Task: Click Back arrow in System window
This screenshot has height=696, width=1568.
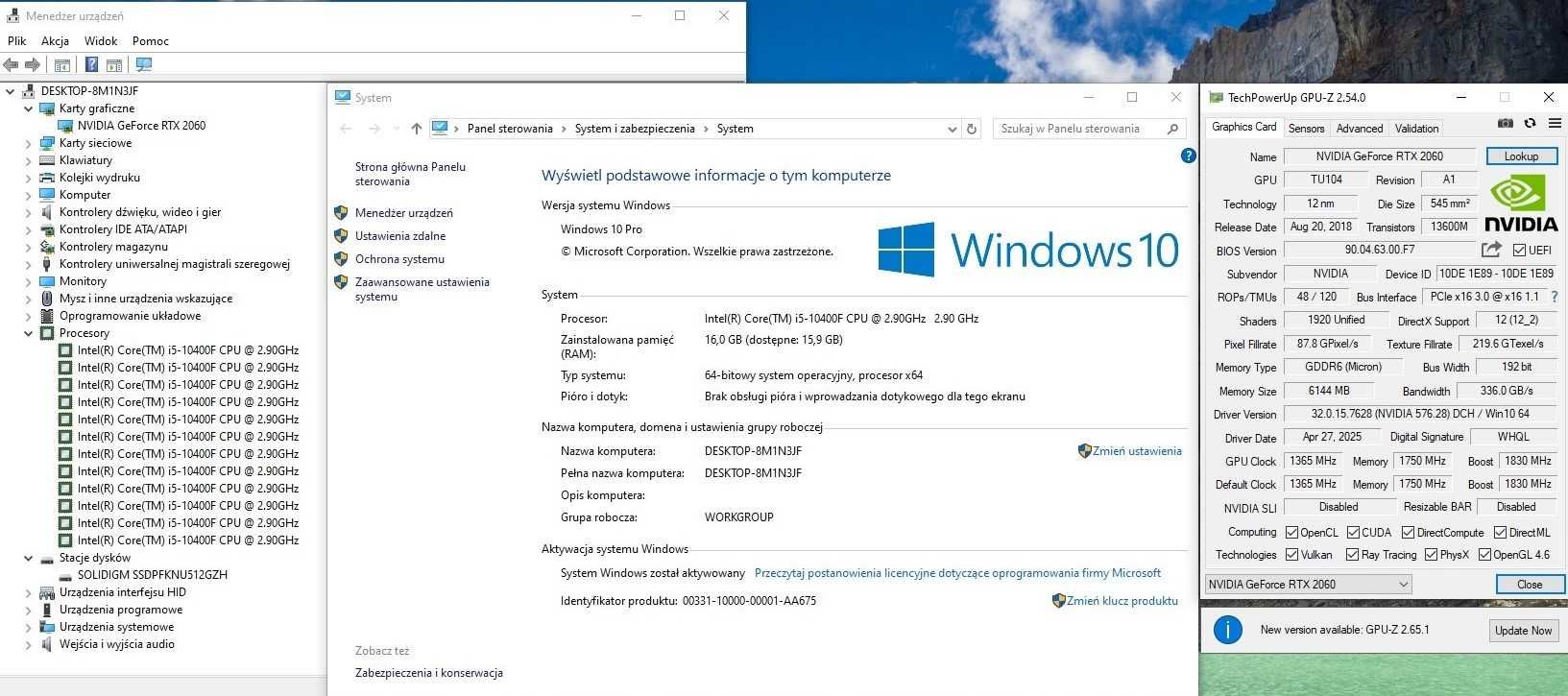Action: pyautogui.click(x=347, y=129)
